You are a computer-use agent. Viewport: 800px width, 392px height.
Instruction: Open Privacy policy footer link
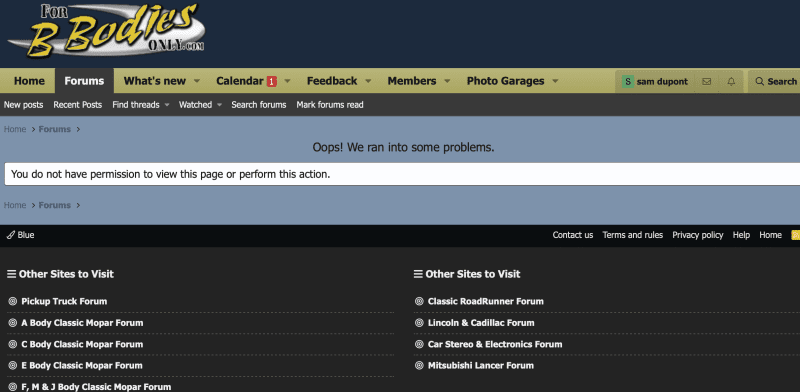pyautogui.click(x=698, y=235)
